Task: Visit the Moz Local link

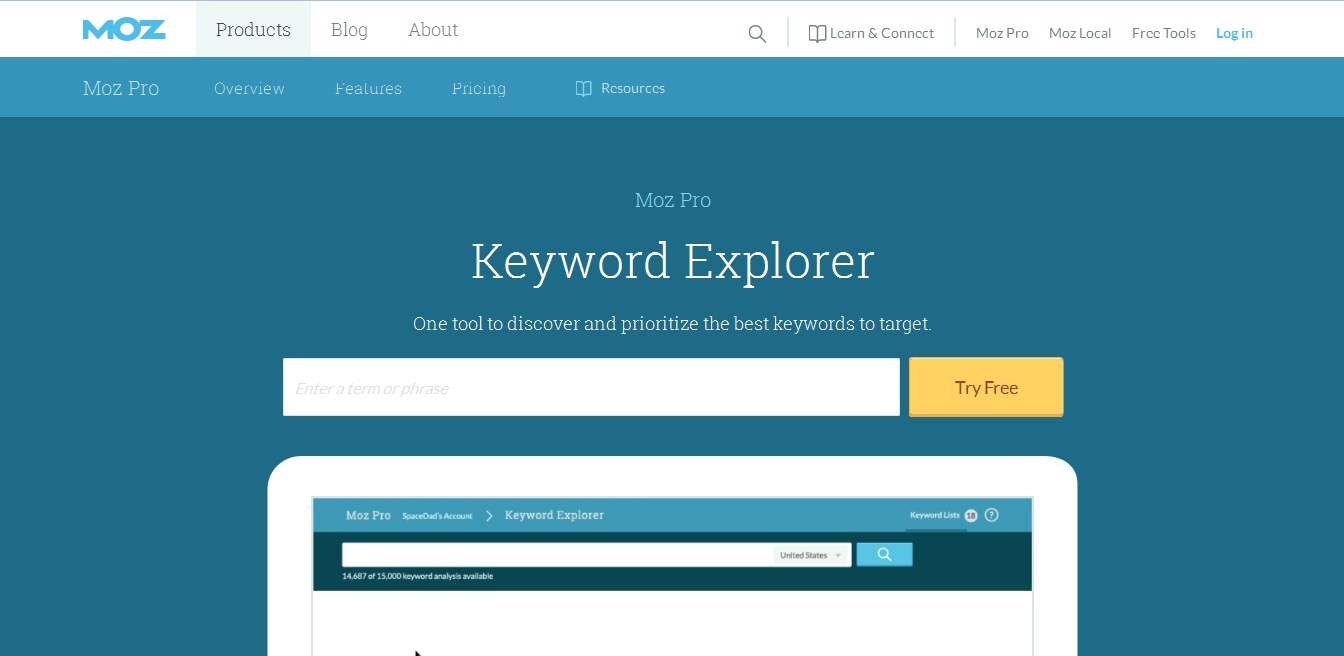Action: pos(1080,33)
